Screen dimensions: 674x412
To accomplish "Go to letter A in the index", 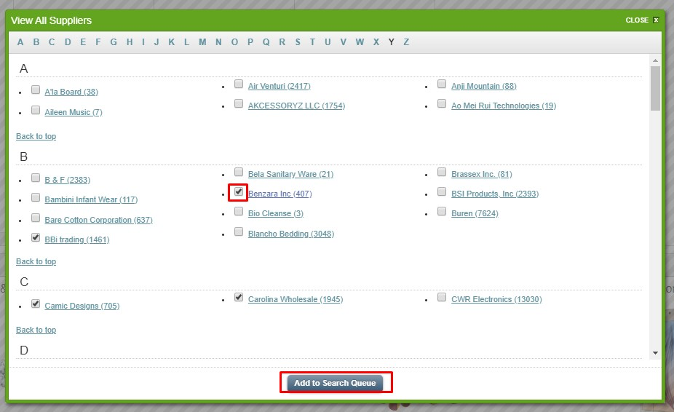I will point(20,42).
